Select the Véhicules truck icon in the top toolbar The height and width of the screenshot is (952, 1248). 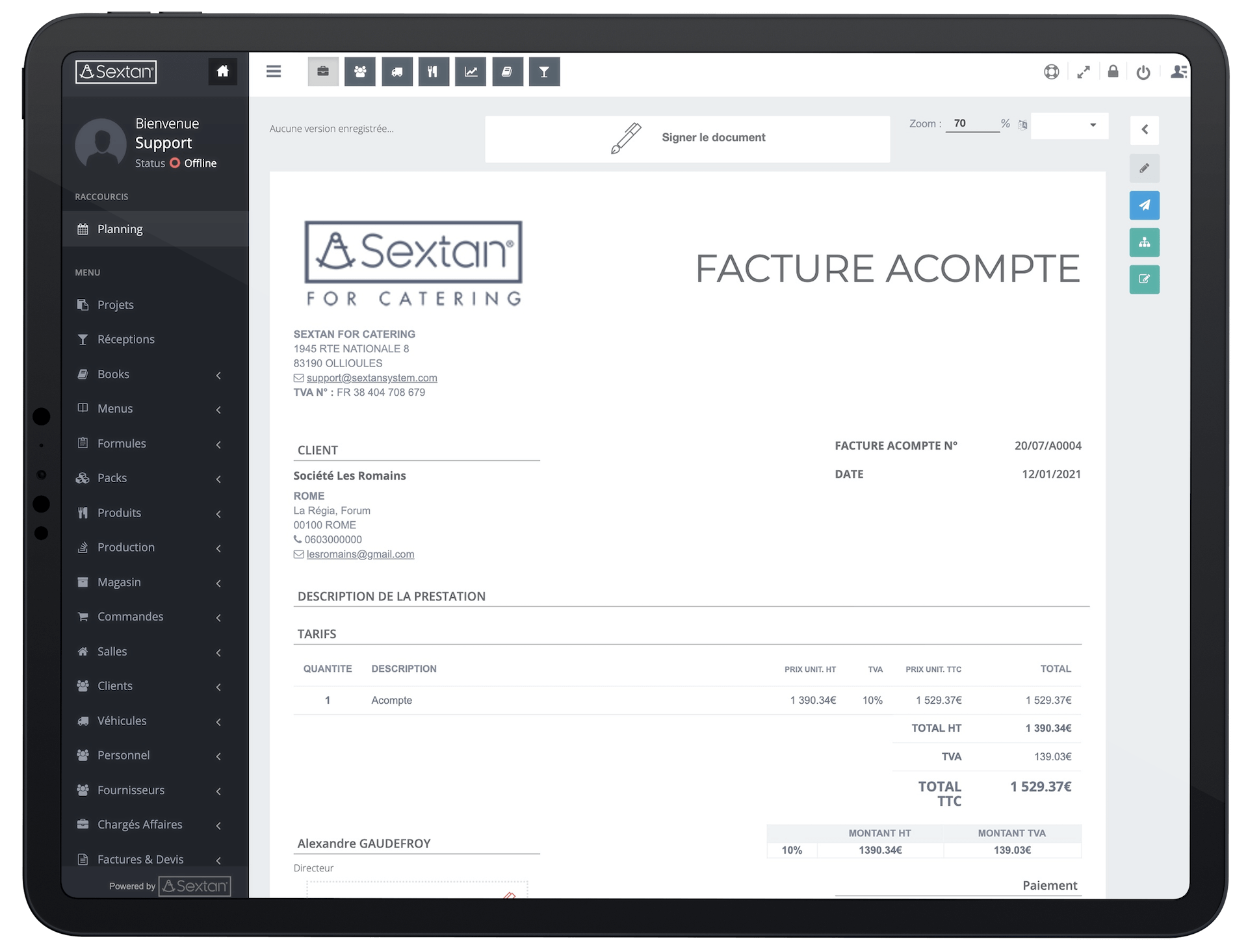pyautogui.click(x=397, y=71)
